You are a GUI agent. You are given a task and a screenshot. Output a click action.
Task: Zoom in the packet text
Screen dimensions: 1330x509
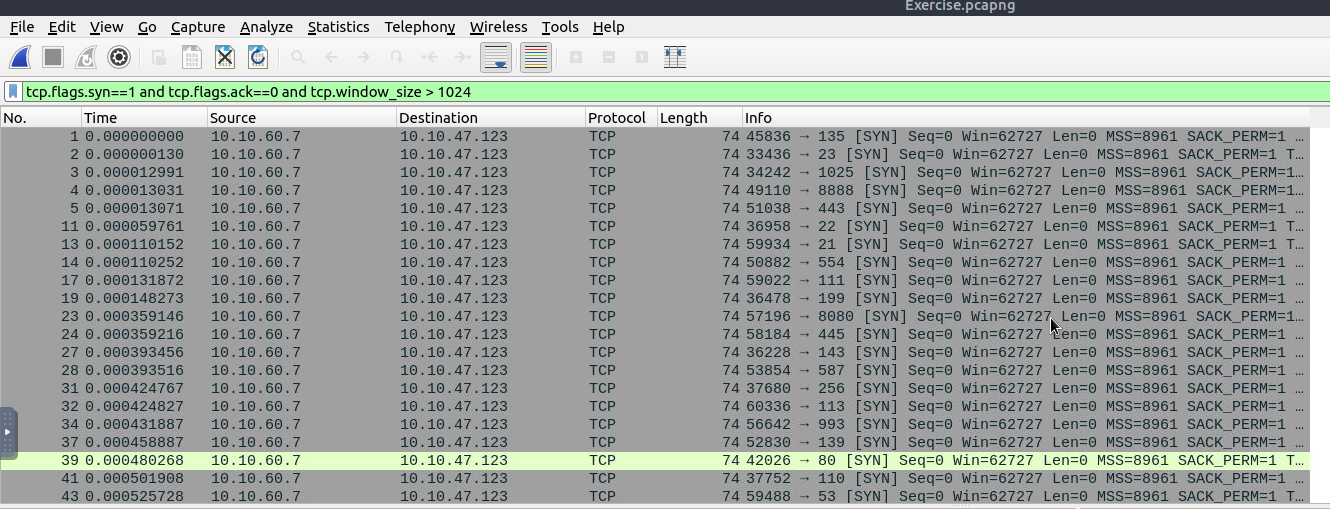click(x=576, y=58)
